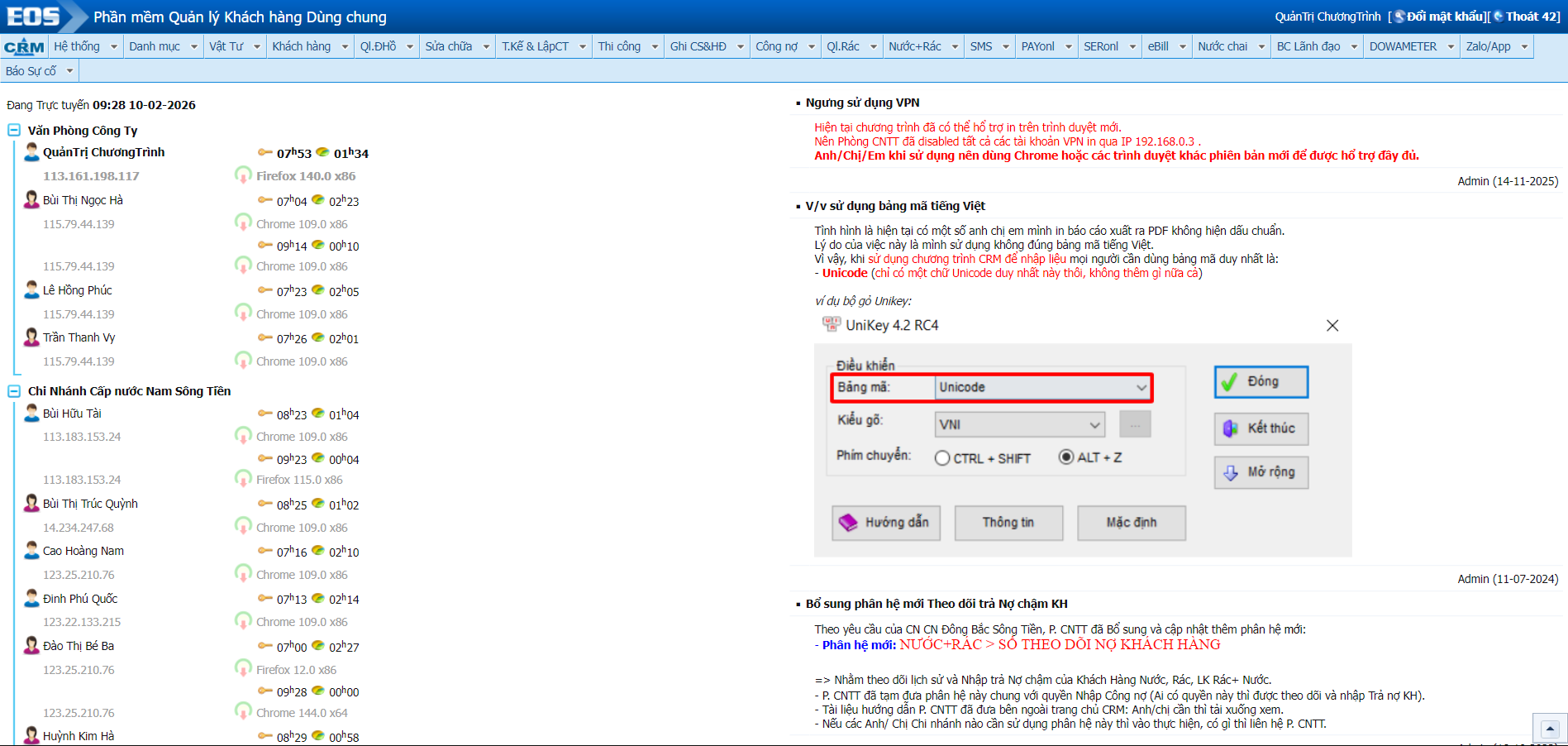This screenshot has width=1568, height=746.
Task: Click the Firefox 140.0 x86 browser icon
Action: [243, 175]
